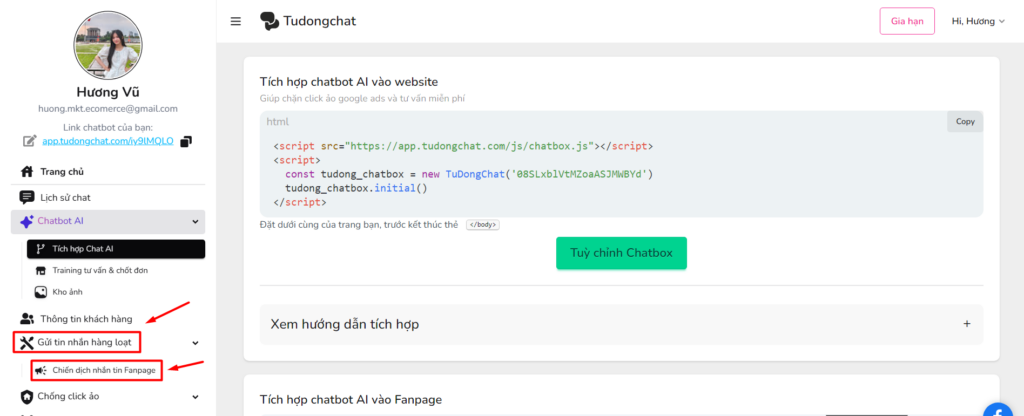1024x416 pixels.
Task: Click the </body> tag badge
Action: pyautogui.click(x=483, y=225)
